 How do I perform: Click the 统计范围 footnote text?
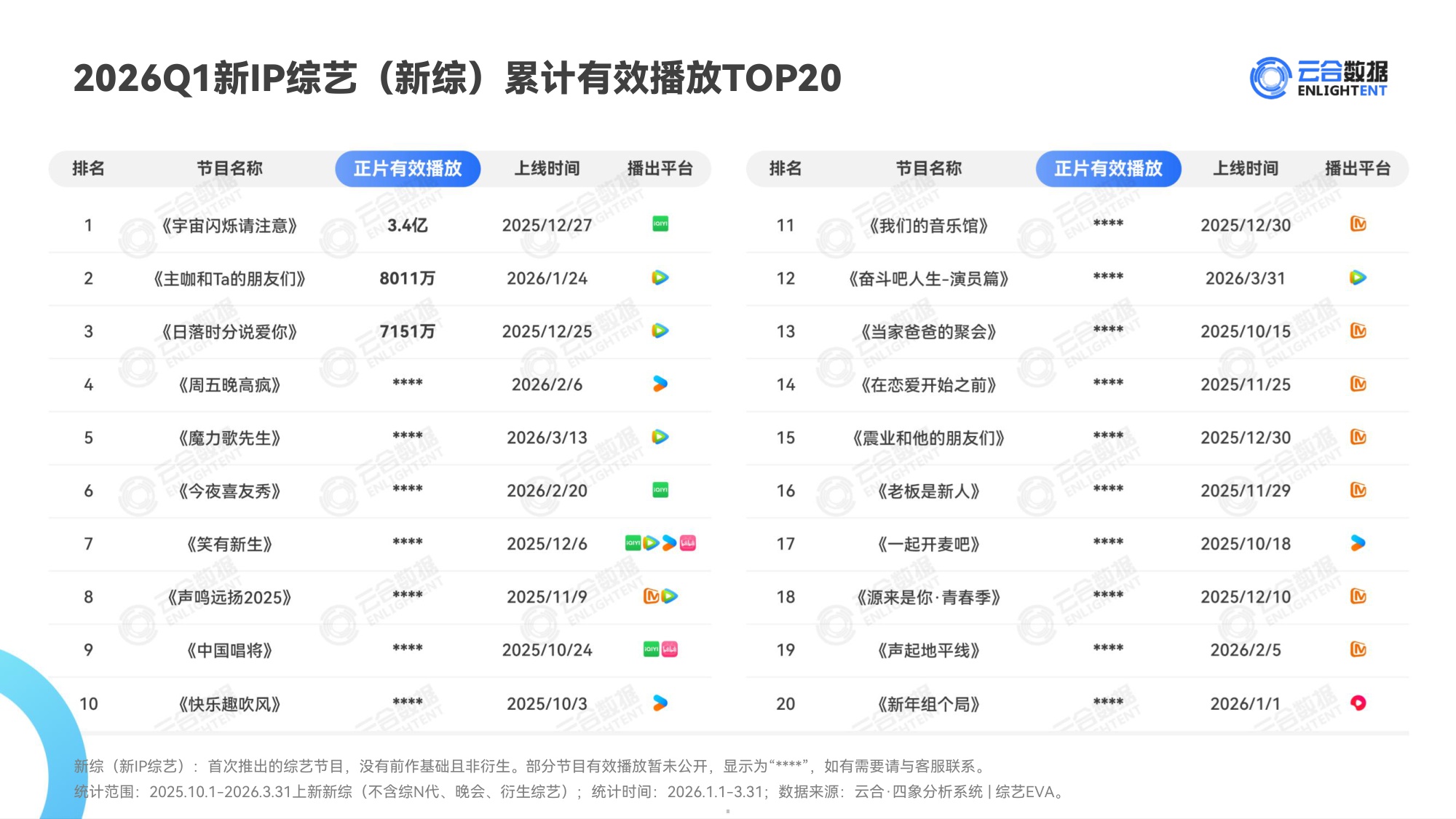click(x=568, y=794)
